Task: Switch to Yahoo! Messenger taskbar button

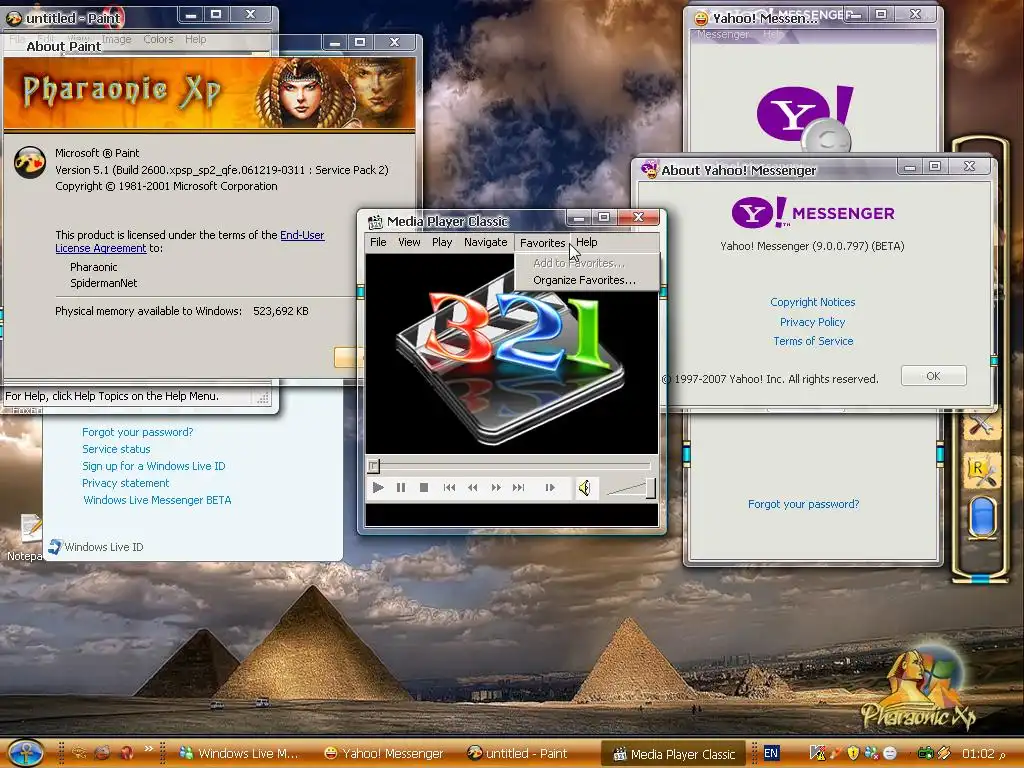Action: click(x=384, y=754)
